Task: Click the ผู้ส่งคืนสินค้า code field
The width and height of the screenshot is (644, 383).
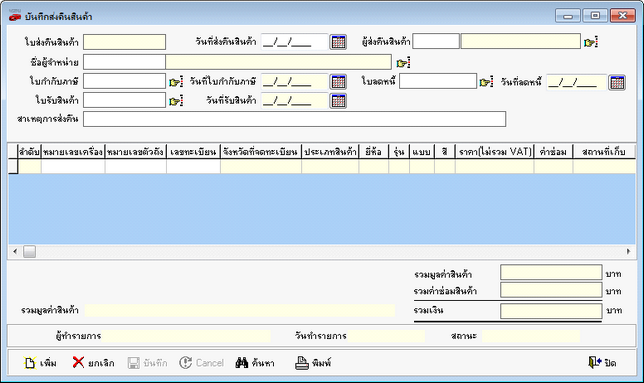Action: pos(436,41)
